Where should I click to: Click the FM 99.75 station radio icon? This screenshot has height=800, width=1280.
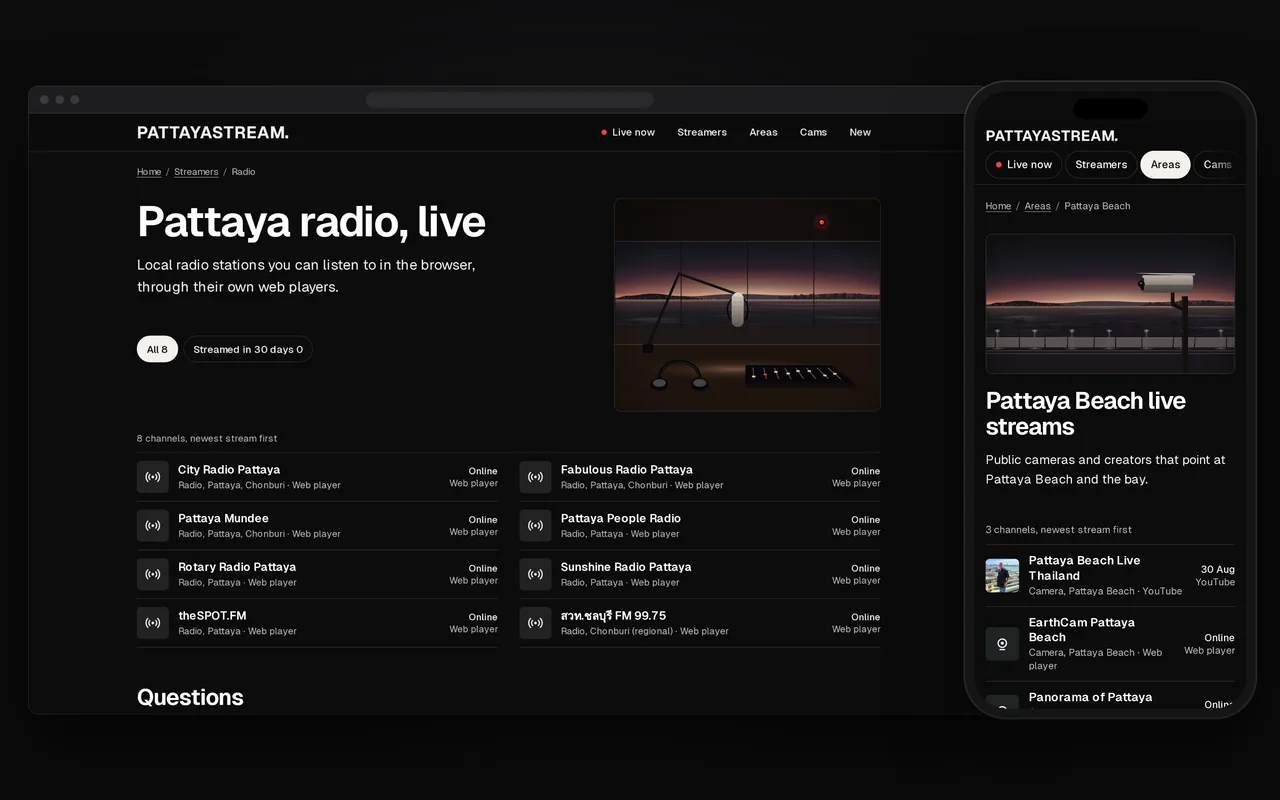(x=536, y=623)
